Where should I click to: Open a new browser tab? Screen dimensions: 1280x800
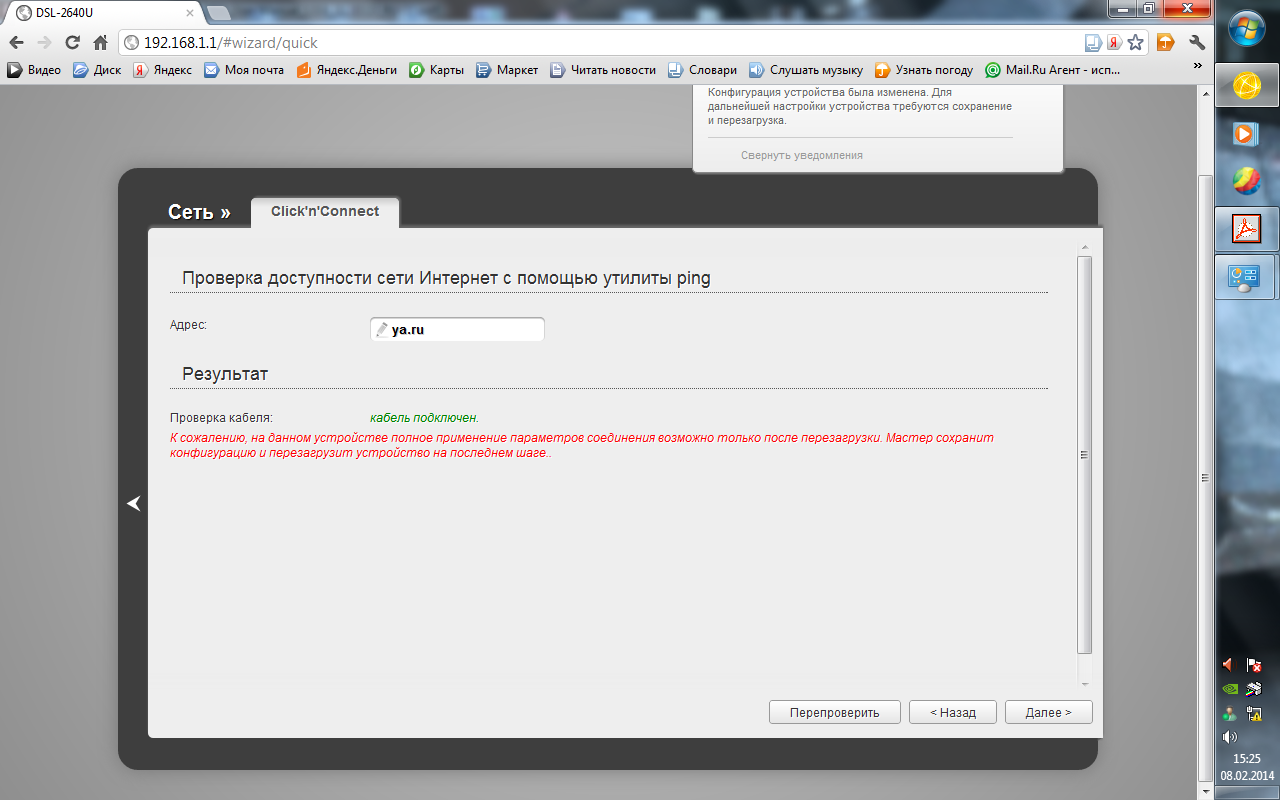tap(218, 13)
